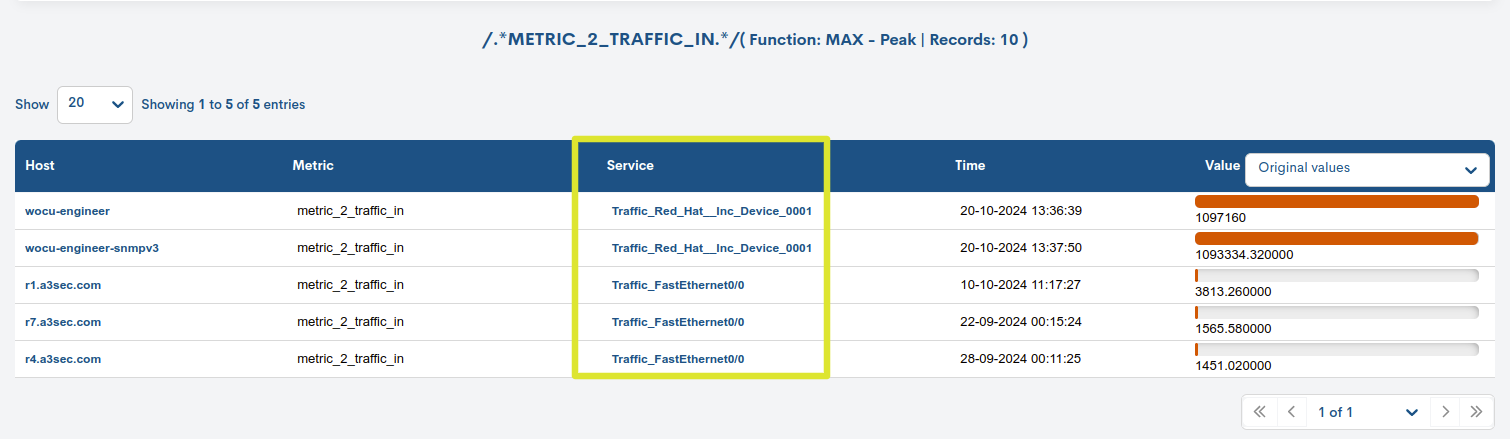Open Traffic_FastEthernet0/0 service for r1.a3sec.com
The height and width of the screenshot is (439, 1510).
pyautogui.click(x=678, y=285)
